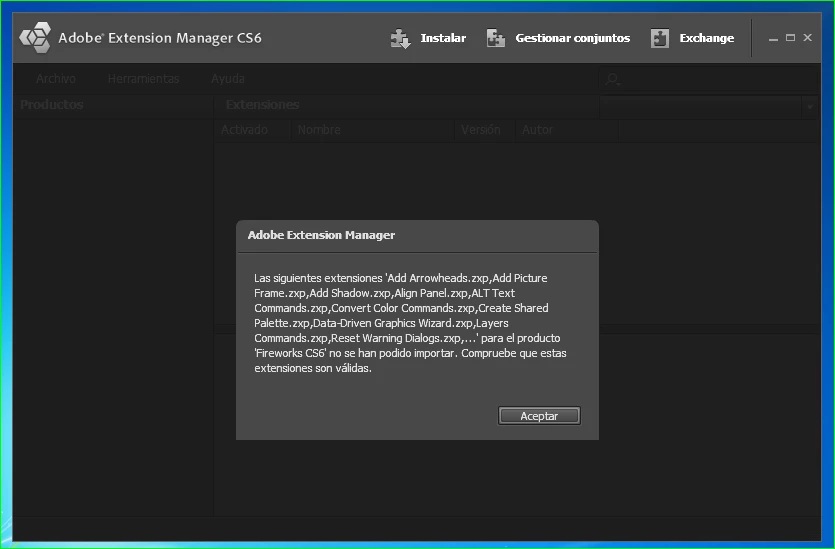Click the Instalar label in the toolbar
This screenshot has width=835, height=549.
tap(443, 38)
